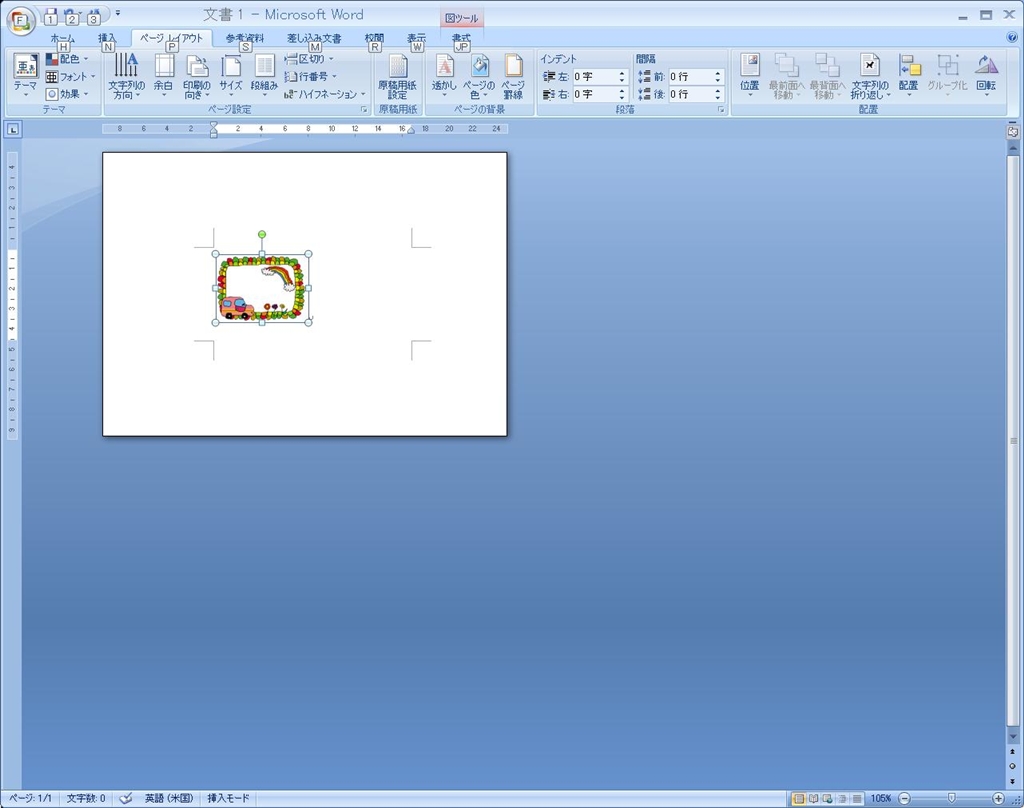Click 原稿用紙設定 manuscript paper button

397,76
